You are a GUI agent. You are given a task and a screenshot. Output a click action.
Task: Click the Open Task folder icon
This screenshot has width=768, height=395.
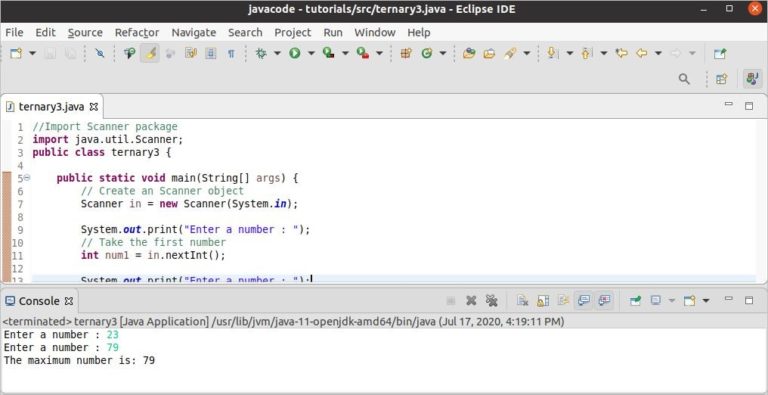pyautogui.click(x=489, y=53)
